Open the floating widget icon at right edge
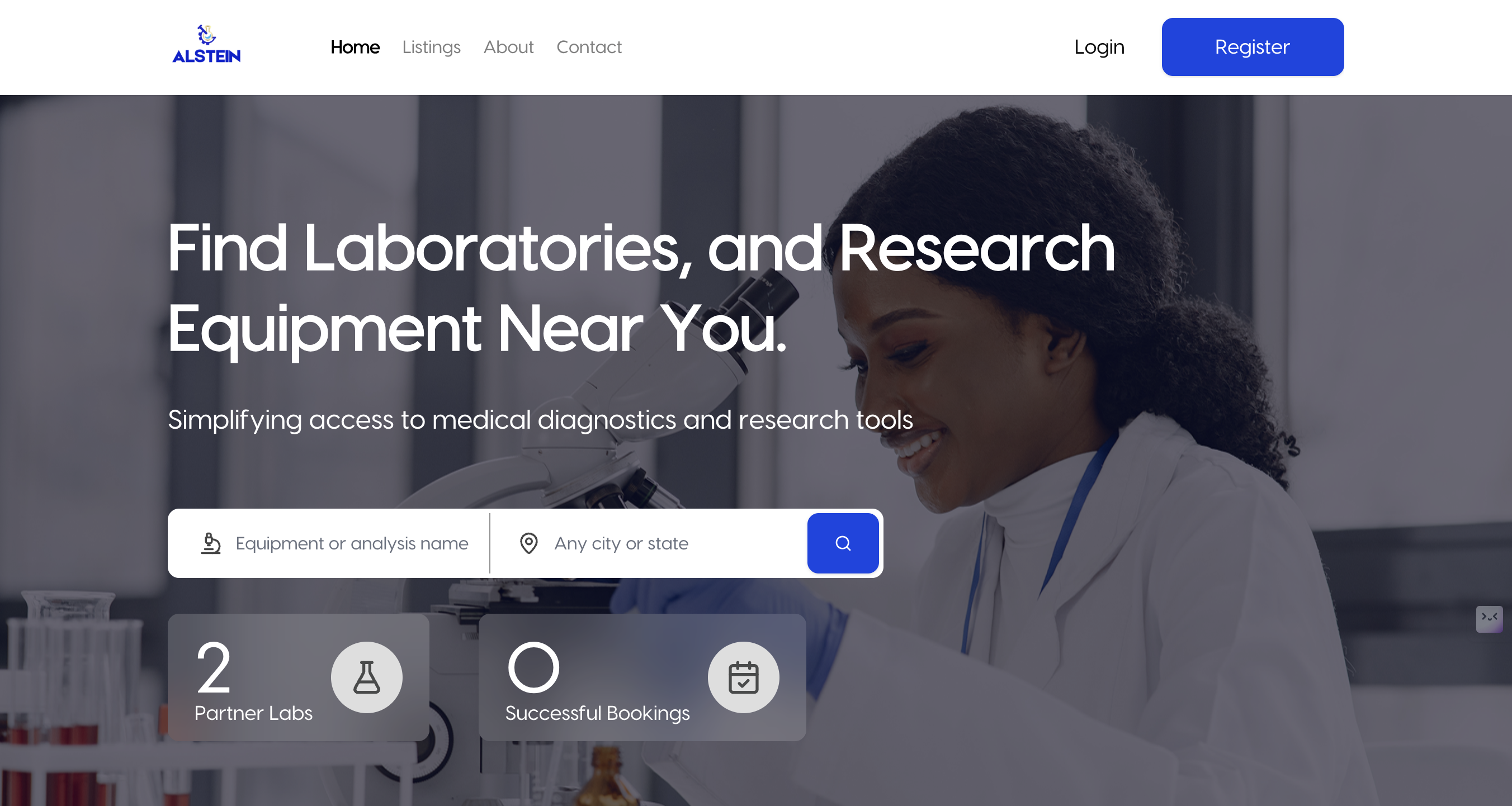This screenshot has height=806, width=1512. click(1489, 619)
